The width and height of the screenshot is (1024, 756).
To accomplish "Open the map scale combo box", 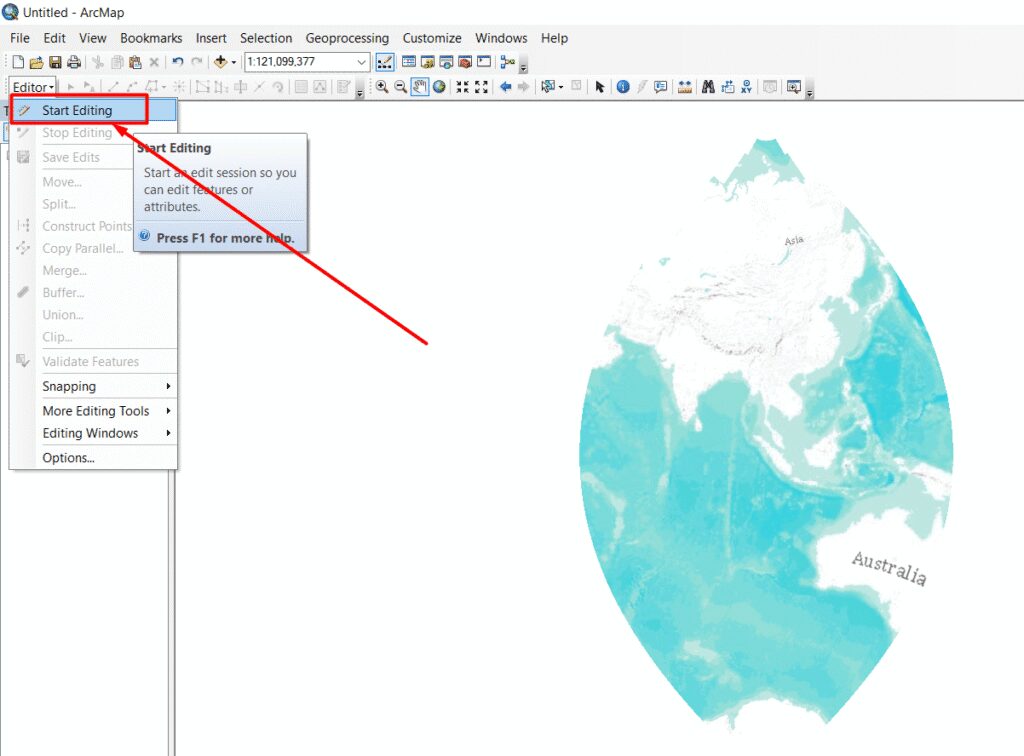I will tap(307, 62).
